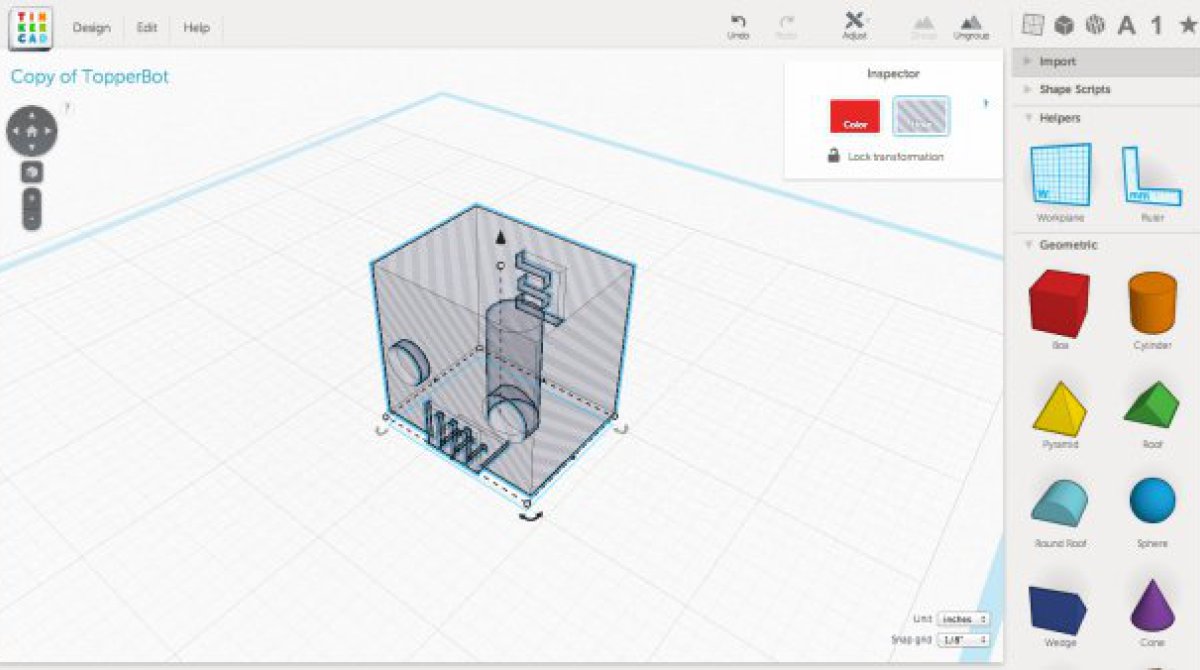Ungroup the selected shape
Image resolution: width=1200 pixels, height=670 pixels.
(x=970, y=25)
